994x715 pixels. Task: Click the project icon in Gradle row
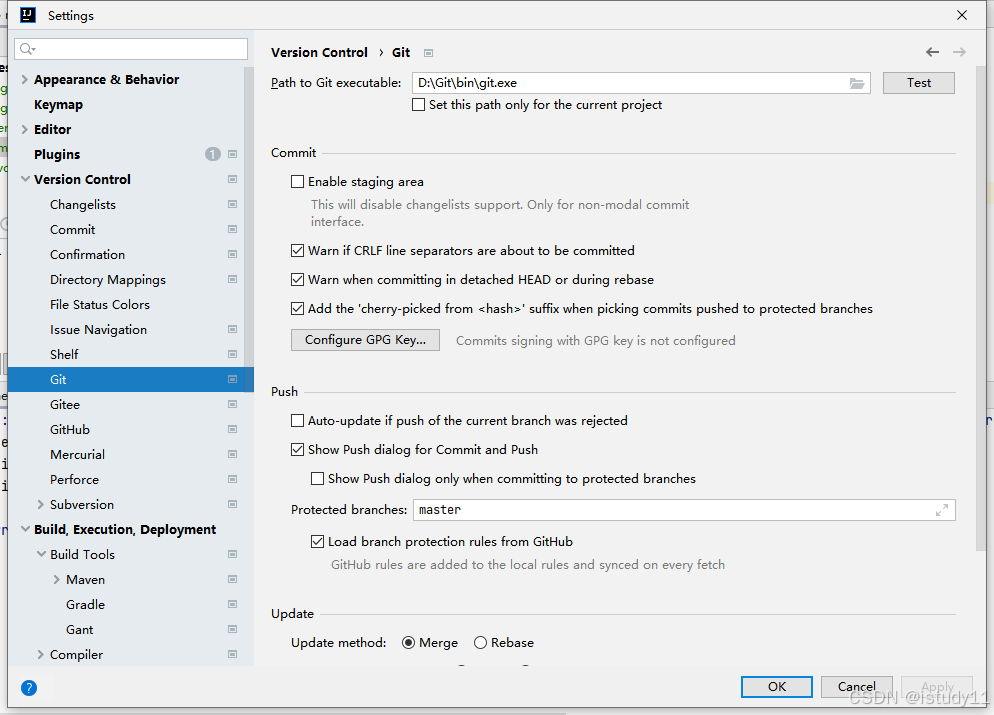click(x=233, y=604)
